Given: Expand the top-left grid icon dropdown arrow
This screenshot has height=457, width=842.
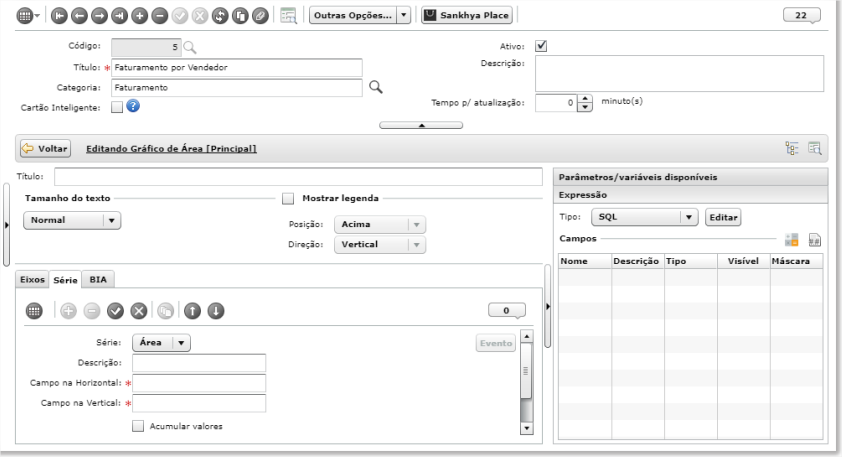Looking at the screenshot, I should pos(37,16).
